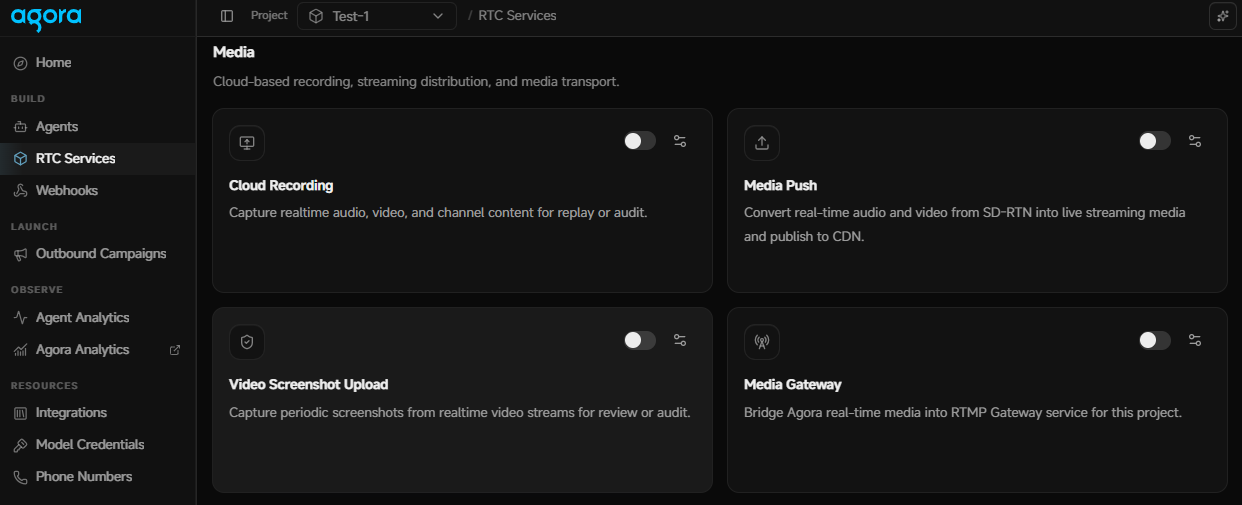
Task: Open Phone Numbers page
Action: (98, 477)
